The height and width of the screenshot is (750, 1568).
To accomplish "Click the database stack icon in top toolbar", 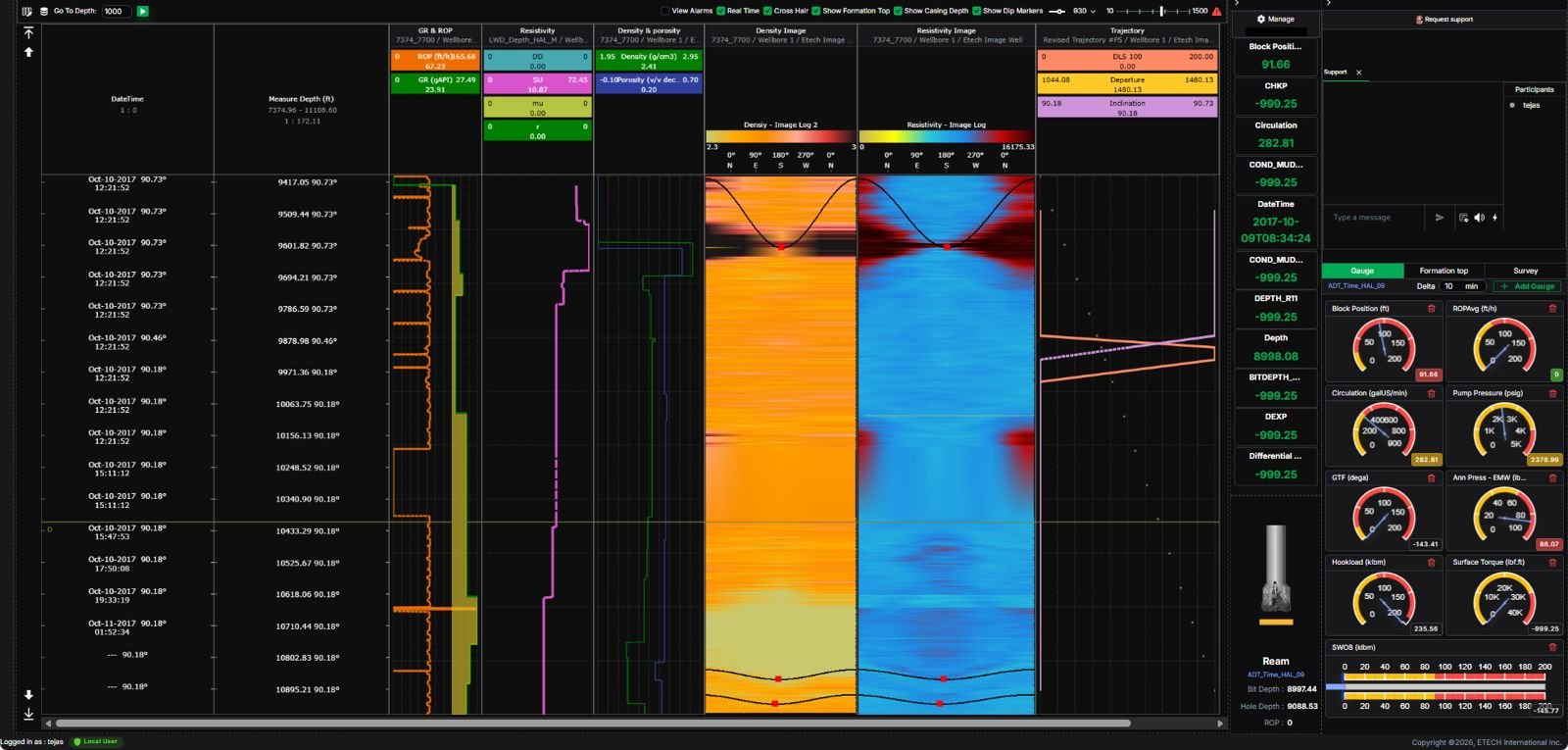I will [44, 11].
